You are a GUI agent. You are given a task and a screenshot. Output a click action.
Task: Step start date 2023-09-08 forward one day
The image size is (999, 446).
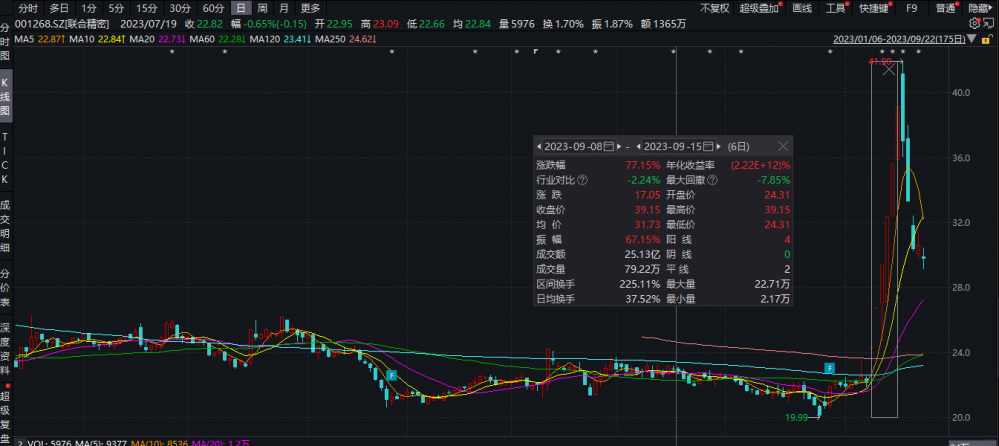click(x=618, y=147)
